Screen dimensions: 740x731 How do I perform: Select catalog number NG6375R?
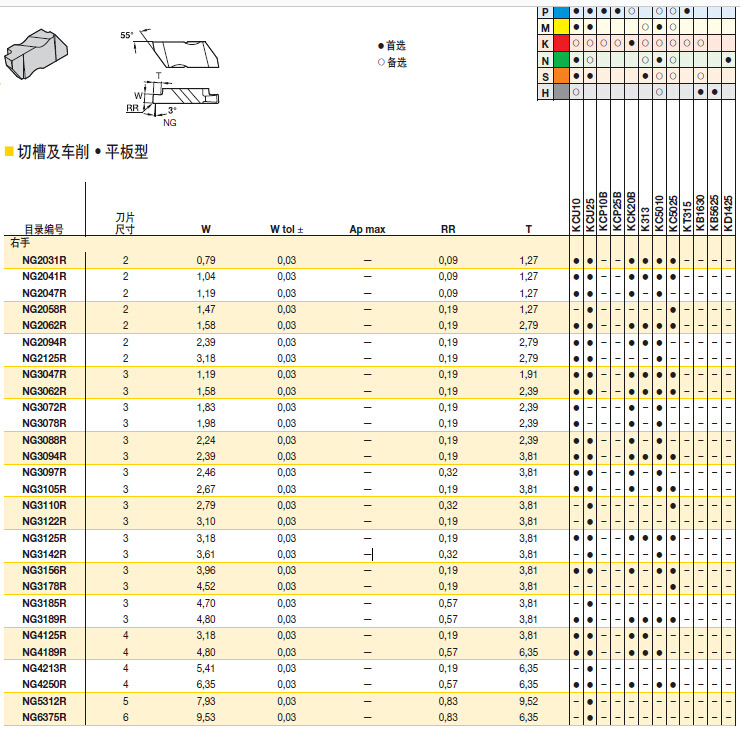tap(44, 718)
